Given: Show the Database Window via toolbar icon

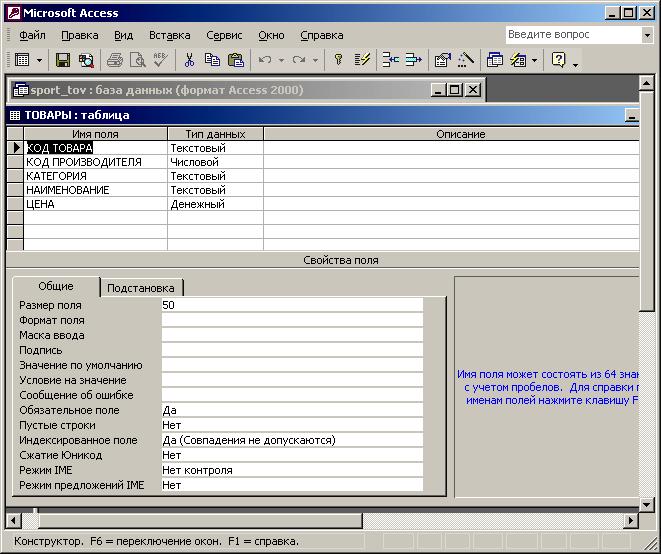Looking at the screenshot, I should (x=494, y=60).
